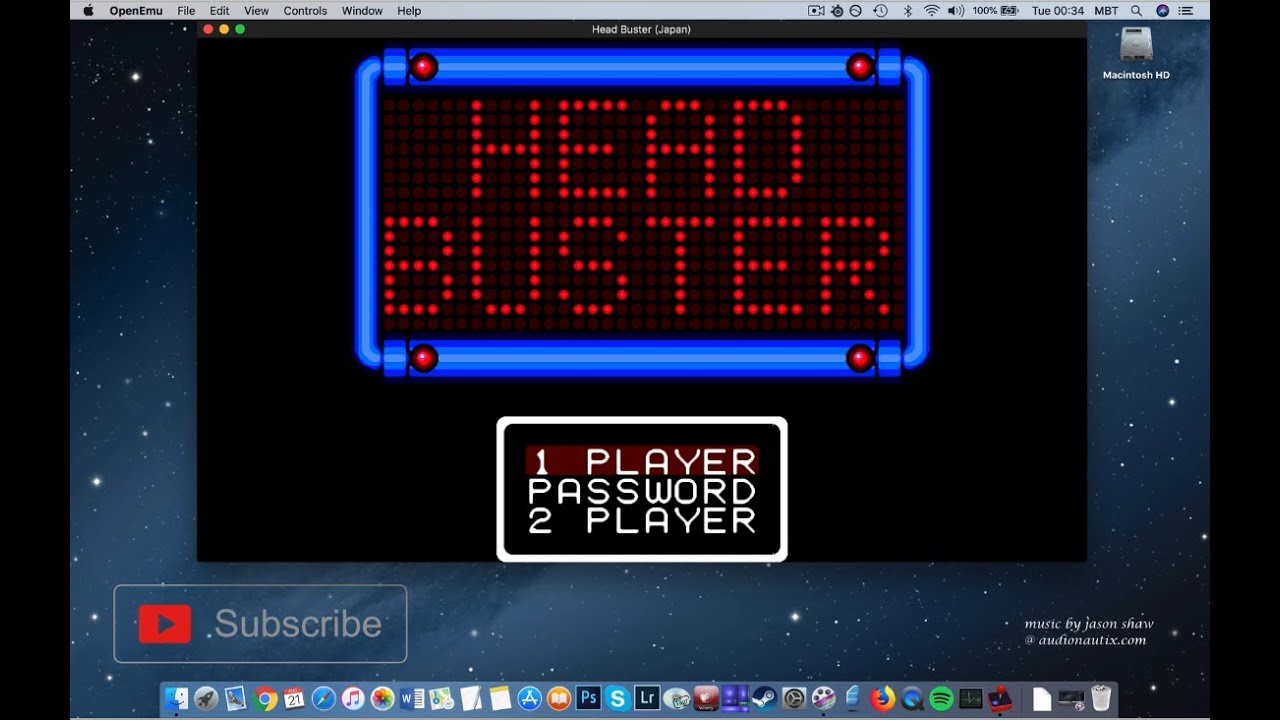This screenshot has width=1280, height=720.
Task: Click Head Buster (Japan) window title
Action: [x=641, y=29]
